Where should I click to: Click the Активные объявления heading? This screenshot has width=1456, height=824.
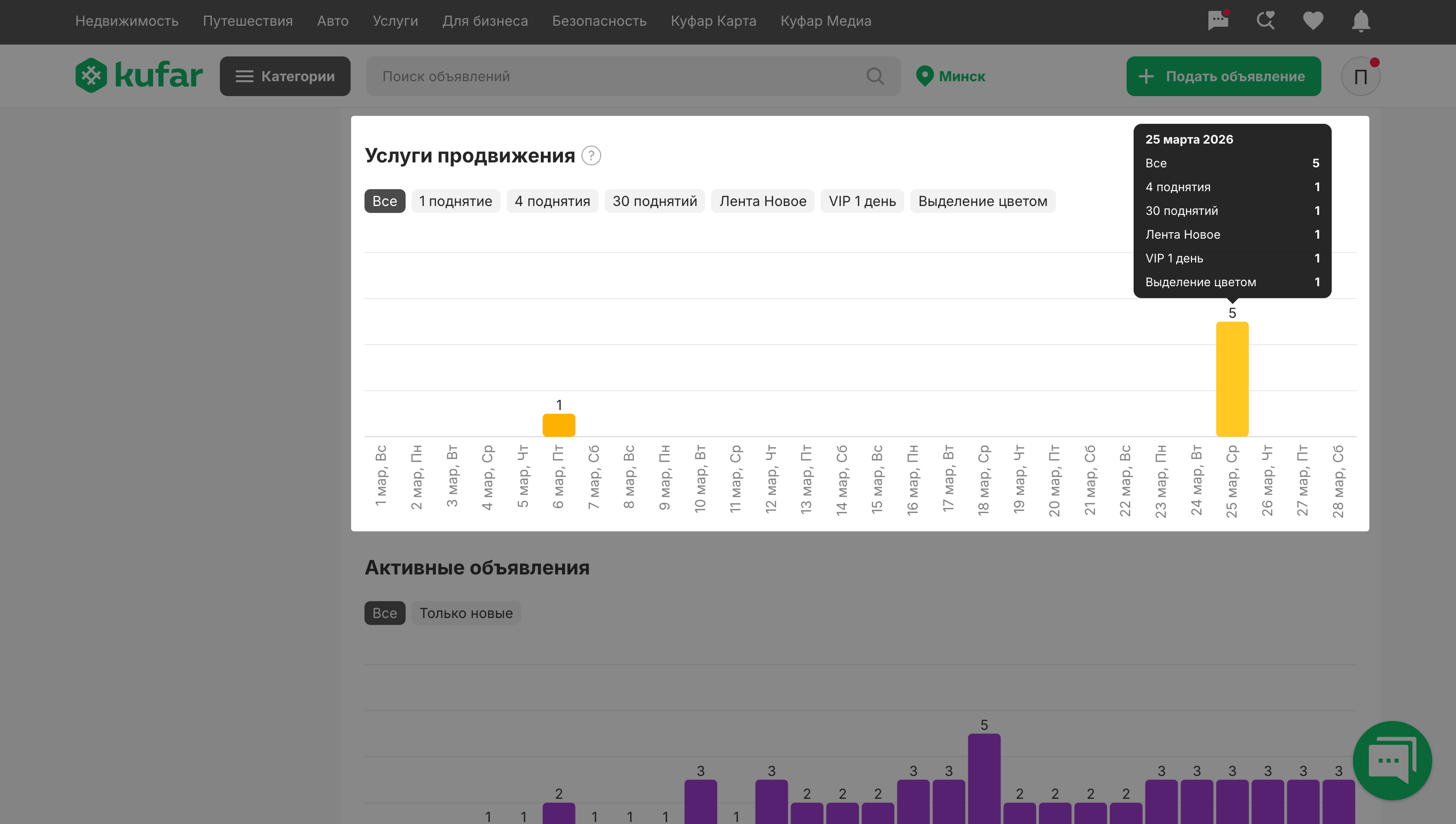point(477,567)
